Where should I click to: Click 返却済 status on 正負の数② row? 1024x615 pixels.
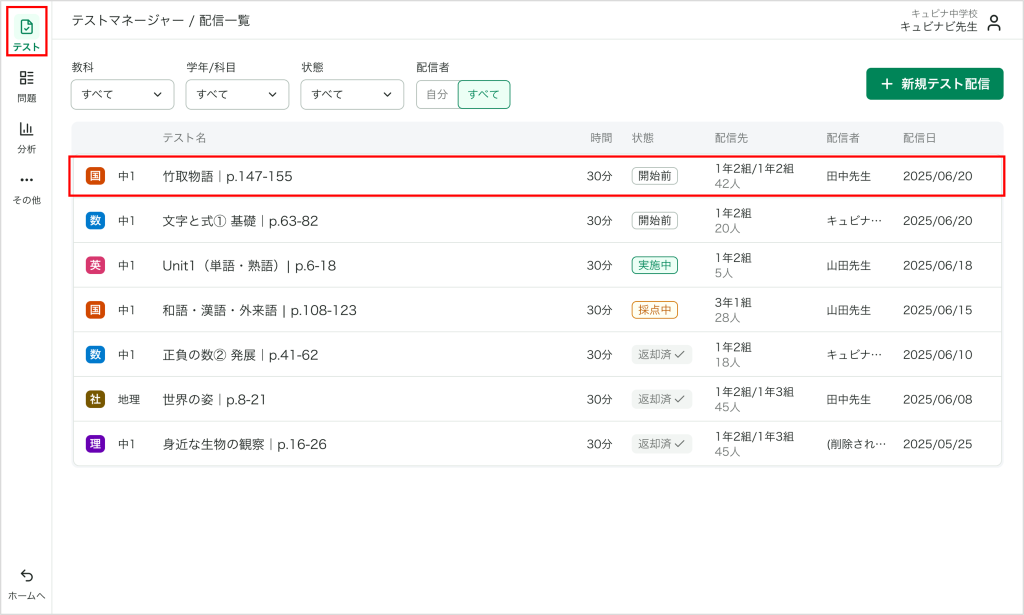coord(662,355)
